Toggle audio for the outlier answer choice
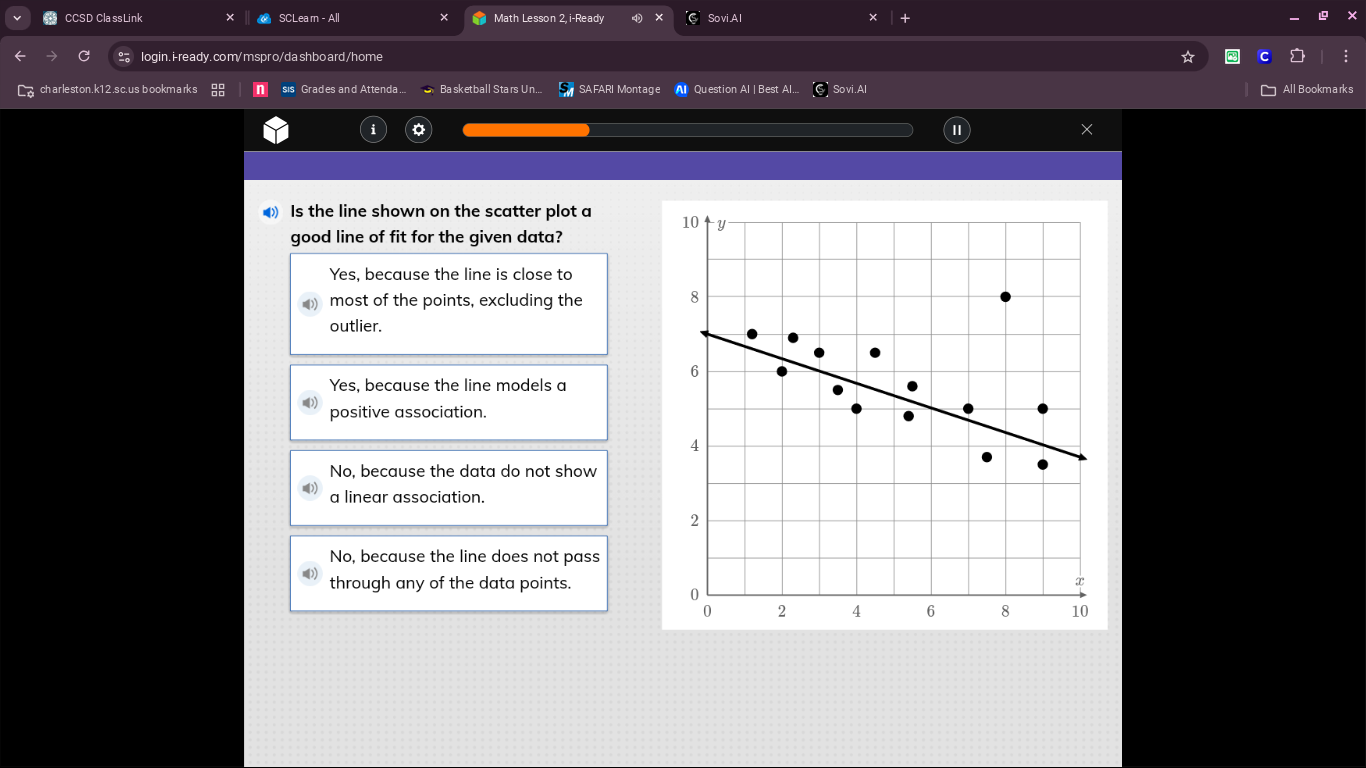 point(310,304)
